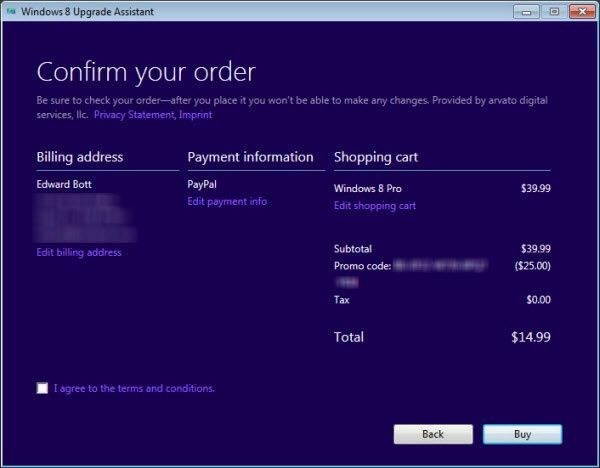Maximize the Upgrade Assistant window
Image resolution: width=600 pixels, height=468 pixels.
point(554,11)
